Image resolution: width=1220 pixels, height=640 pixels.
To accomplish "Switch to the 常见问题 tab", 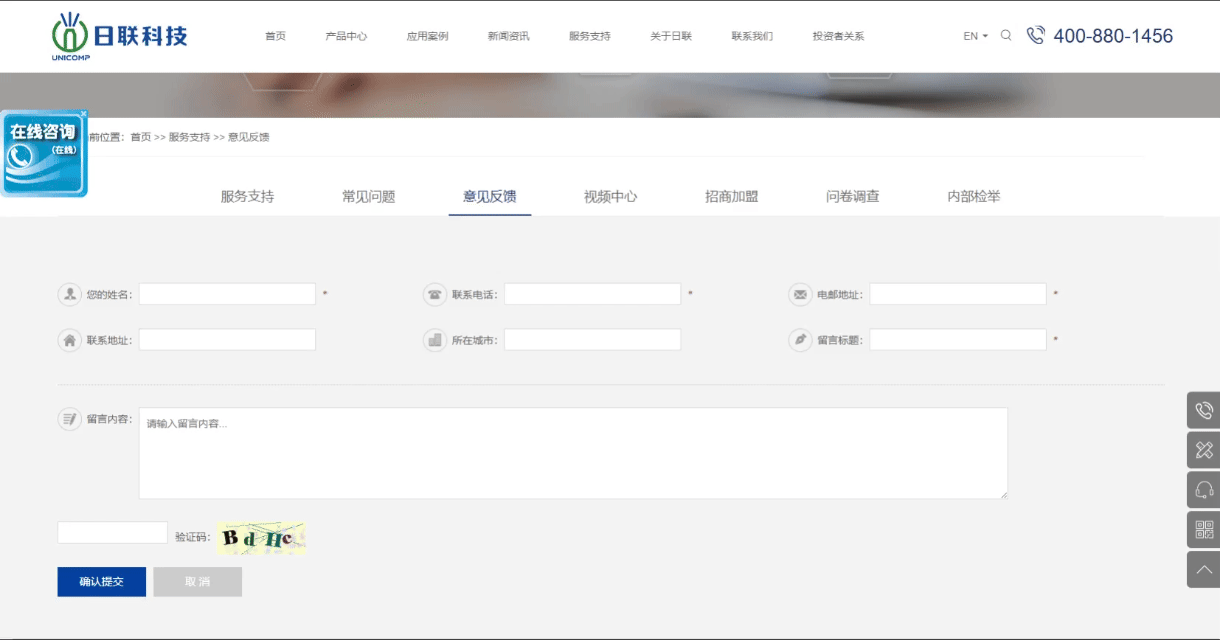I will (368, 197).
